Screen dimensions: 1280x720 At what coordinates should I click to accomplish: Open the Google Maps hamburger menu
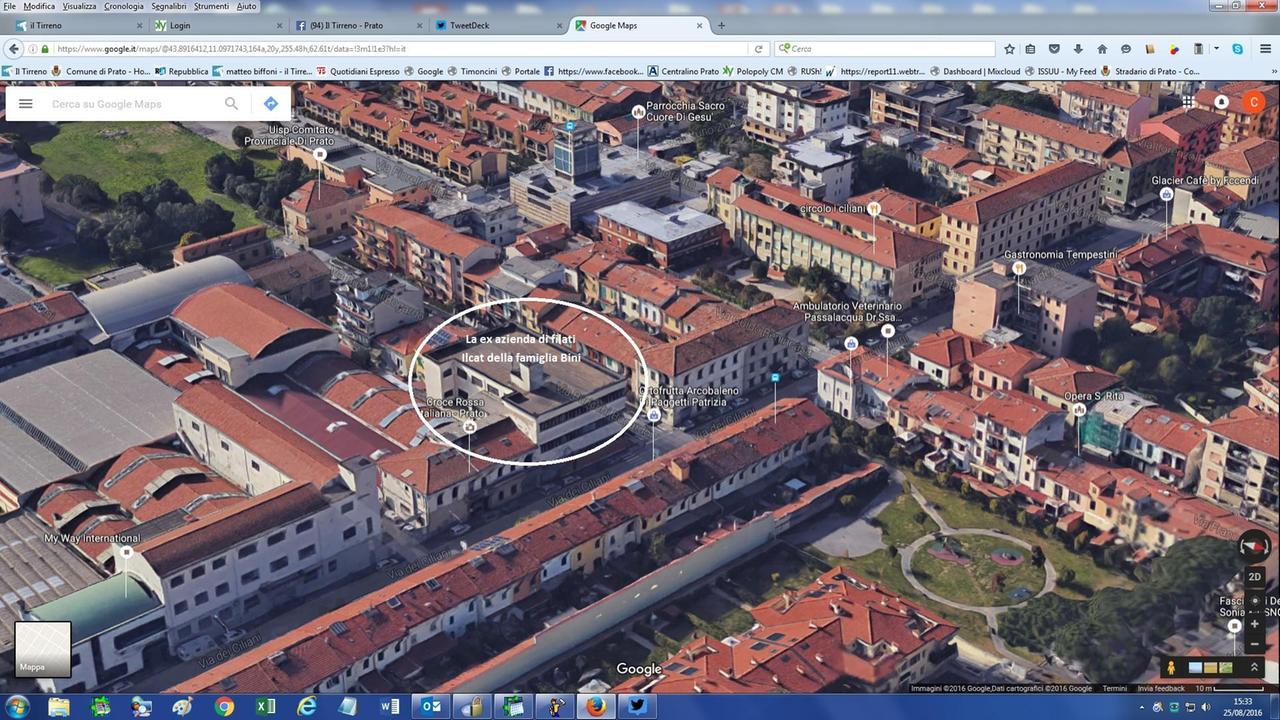pyautogui.click(x=26, y=104)
